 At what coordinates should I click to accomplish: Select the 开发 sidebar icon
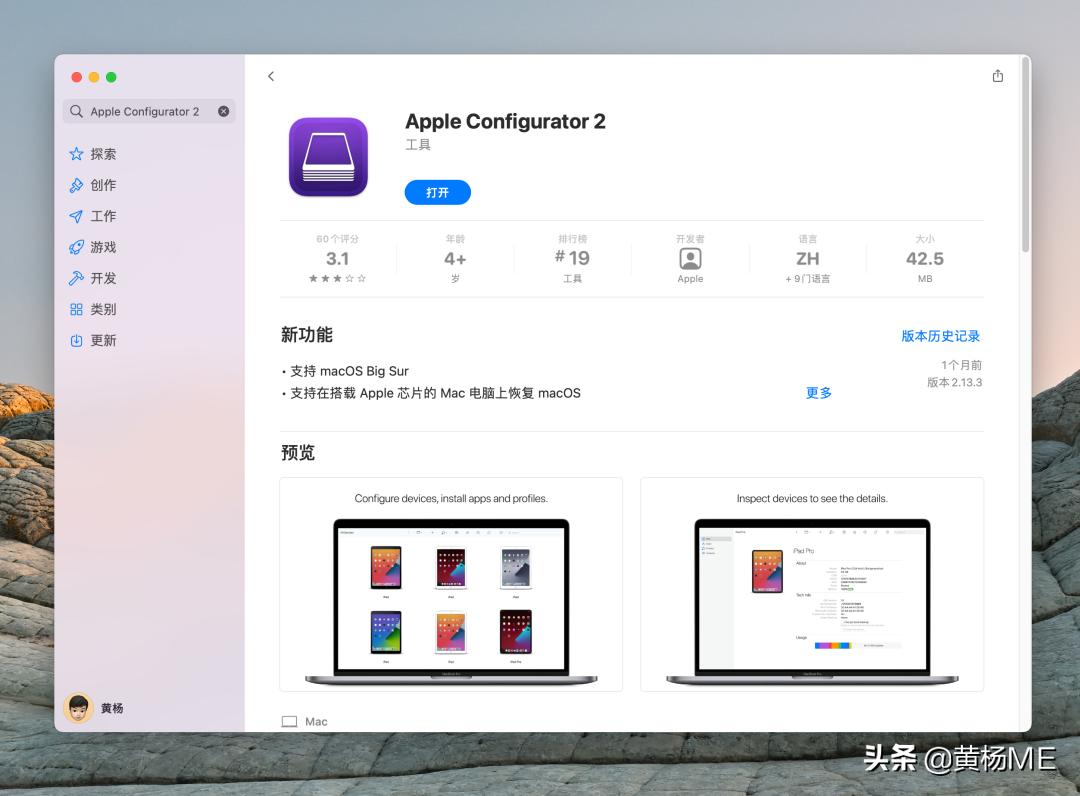(77, 278)
